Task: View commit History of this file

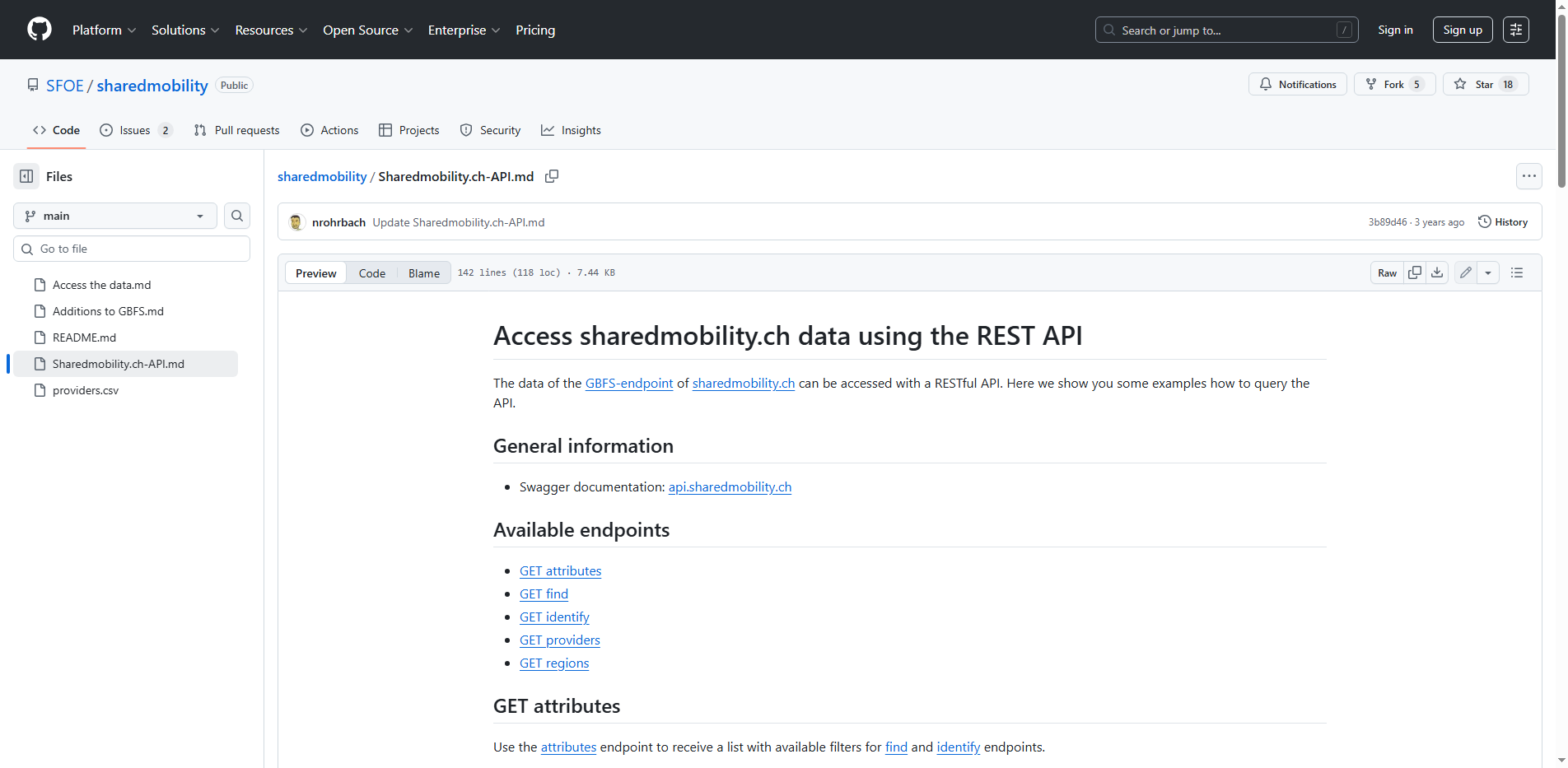Action: tap(1503, 221)
